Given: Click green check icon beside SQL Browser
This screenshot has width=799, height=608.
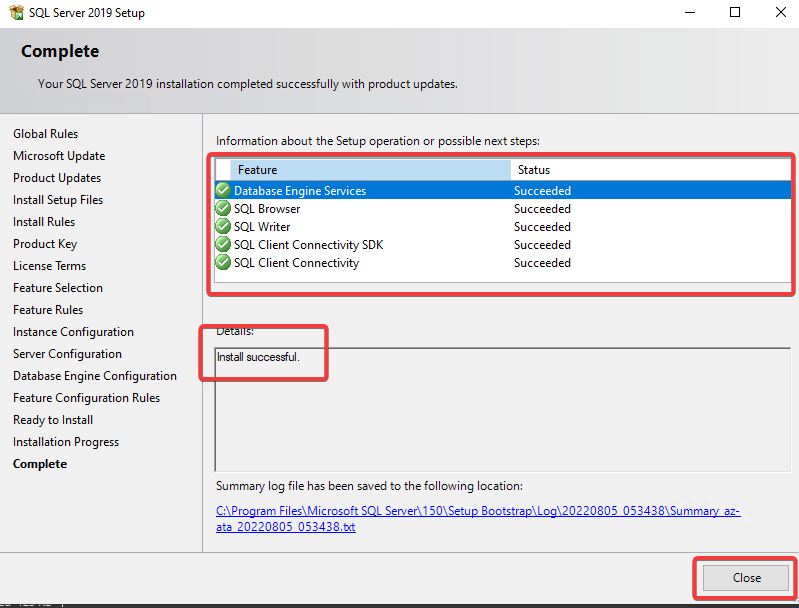Looking at the screenshot, I should [223, 208].
